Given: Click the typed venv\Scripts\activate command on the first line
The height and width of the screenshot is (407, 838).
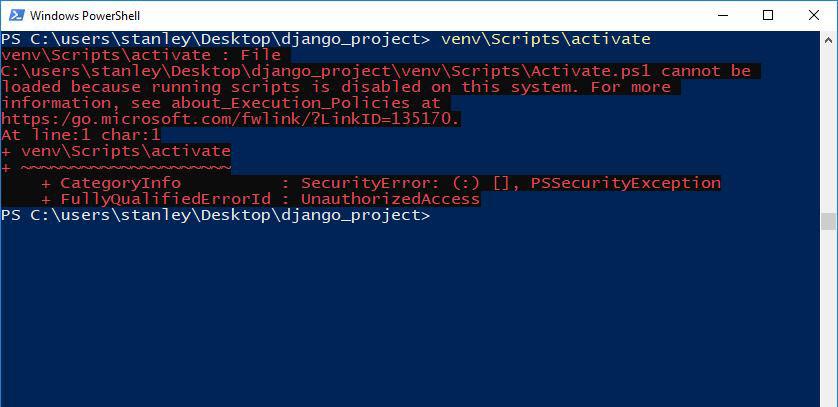Looking at the screenshot, I should click(x=545, y=39).
